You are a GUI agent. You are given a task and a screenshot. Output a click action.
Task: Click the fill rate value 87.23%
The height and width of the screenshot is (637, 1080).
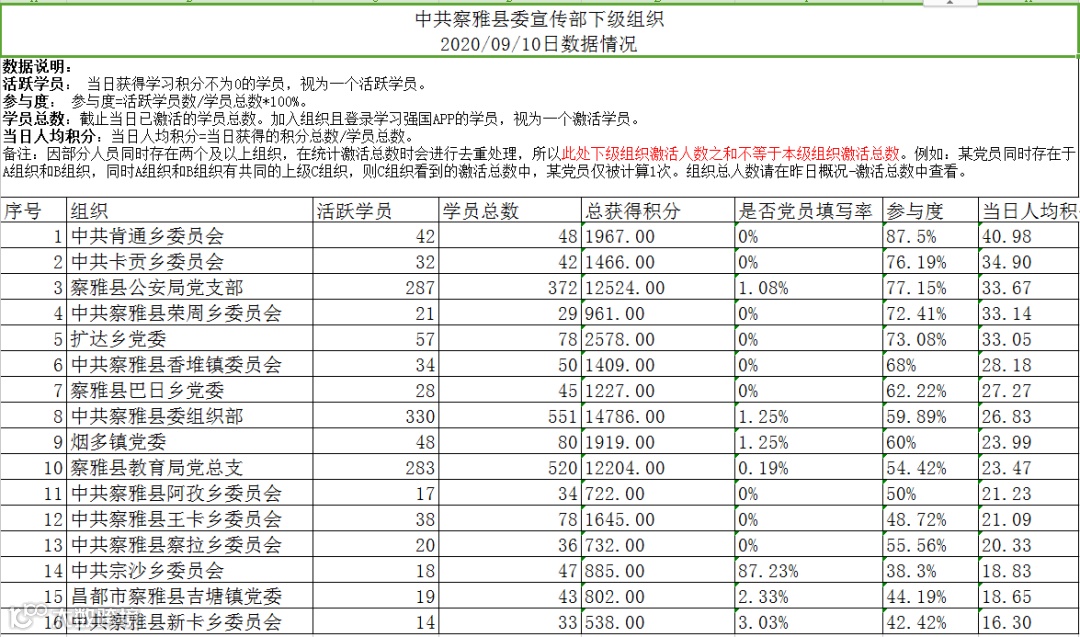(809, 570)
